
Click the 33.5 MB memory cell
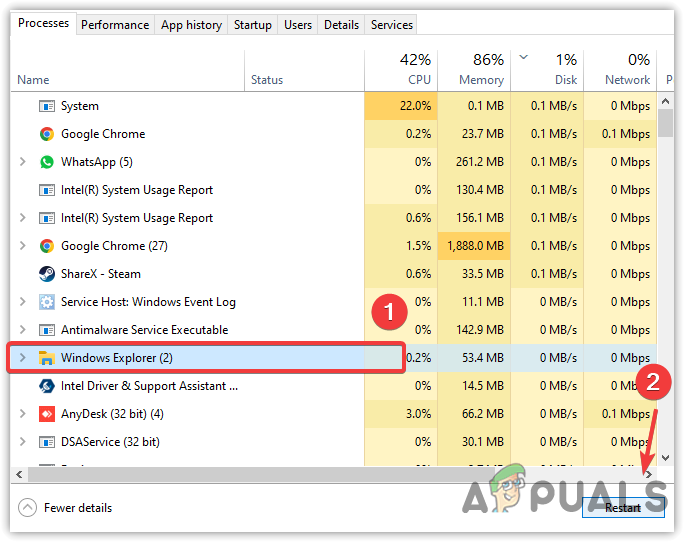[474, 274]
